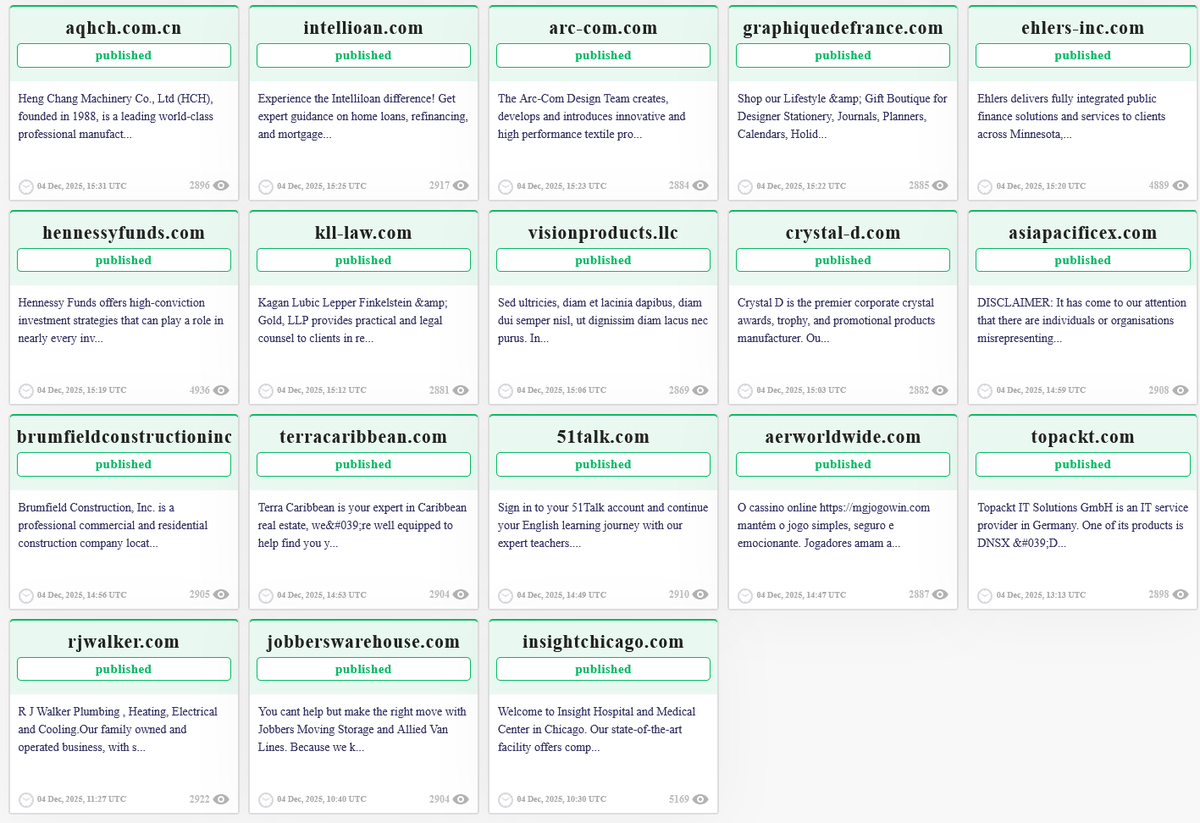The height and width of the screenshot is (823, 1200).
Task: Click published badge under asiapacificex.com
Action: tap(1083, 260)
